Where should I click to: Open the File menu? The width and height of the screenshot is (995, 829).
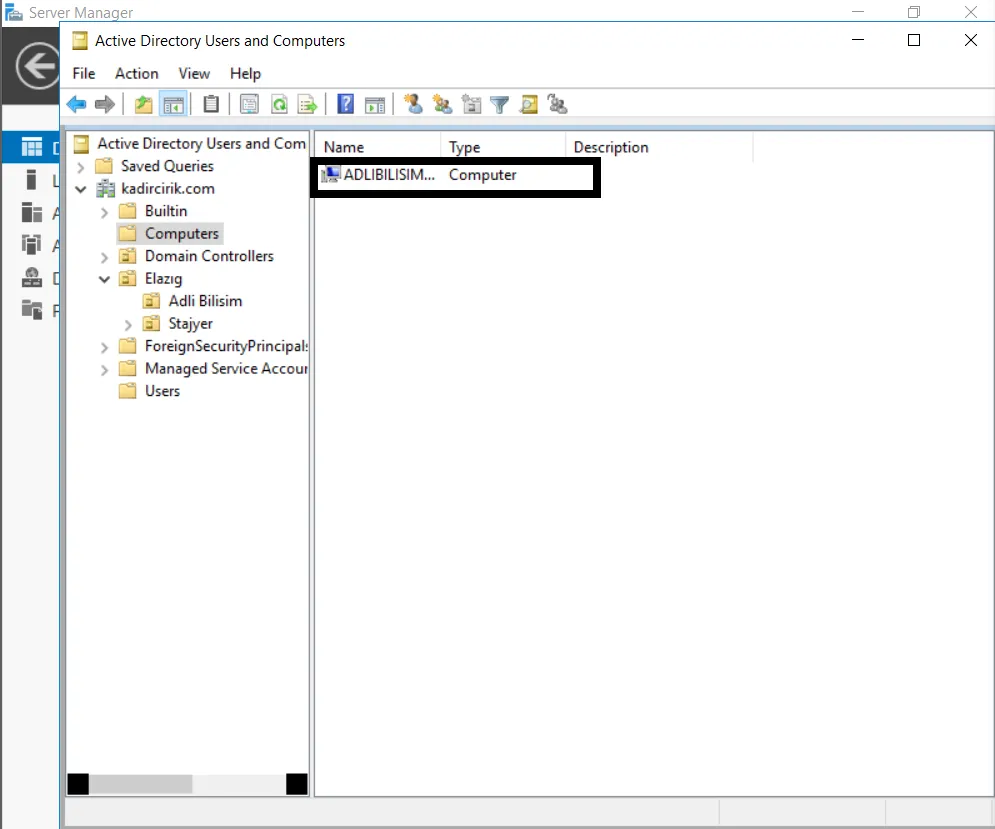pos(84,74)
